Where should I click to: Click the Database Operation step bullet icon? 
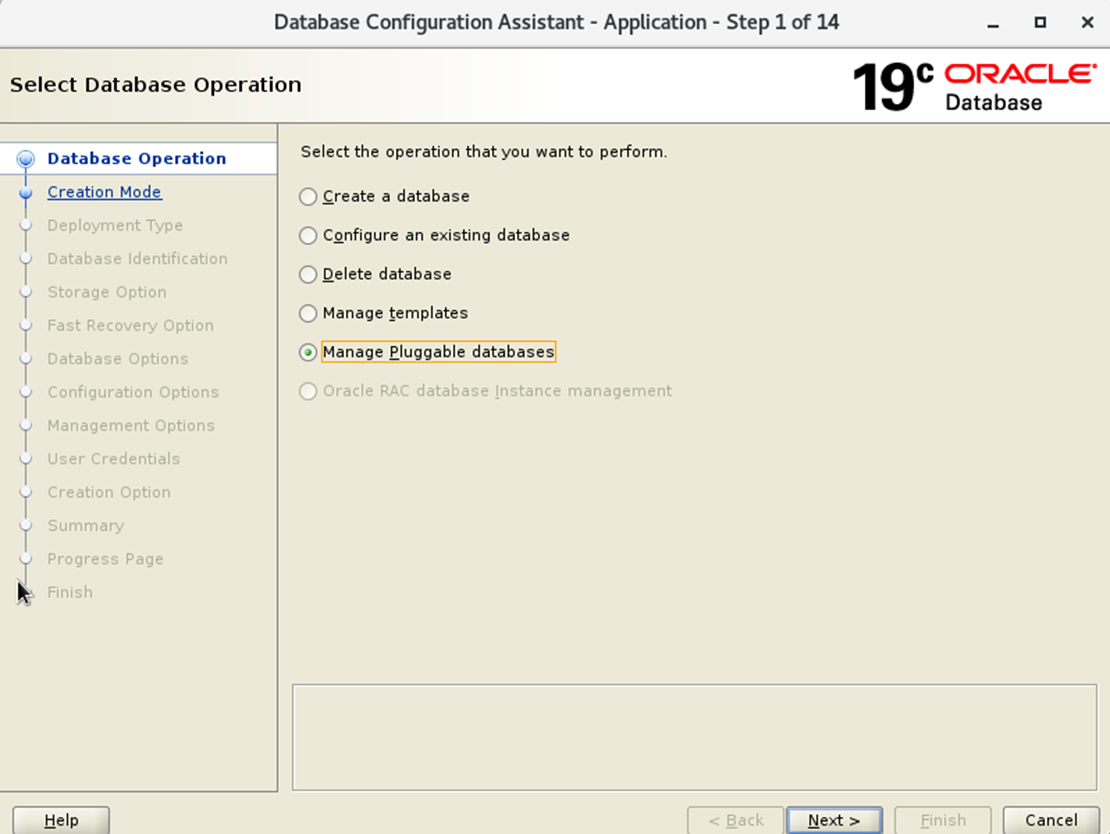pos(25,159)
